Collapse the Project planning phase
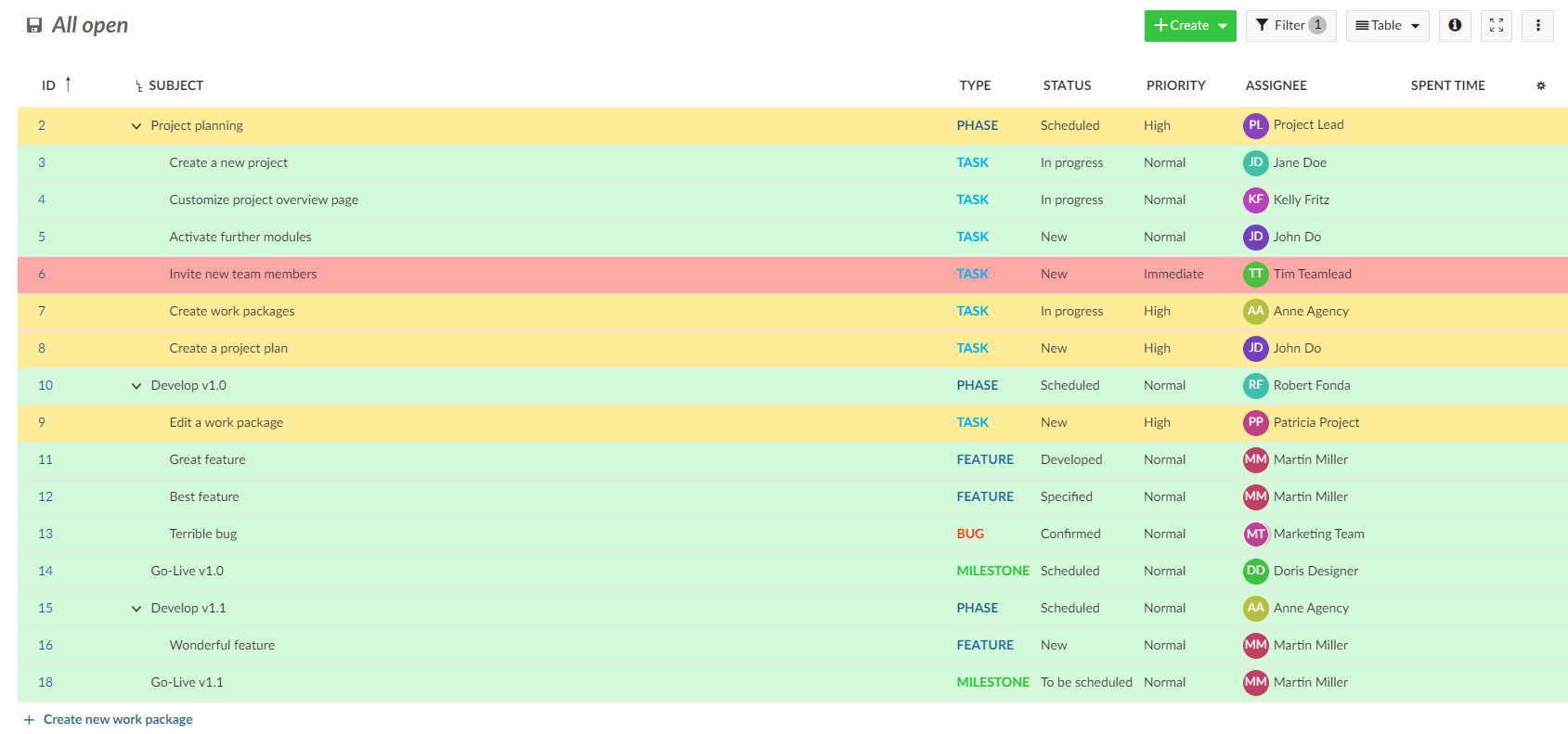The height and width of the screenshot is (734, 1568). pos(136,126)
